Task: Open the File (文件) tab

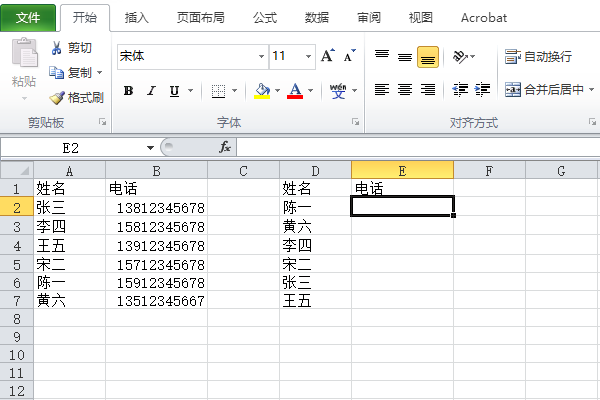Action: [x=28, y=18]
